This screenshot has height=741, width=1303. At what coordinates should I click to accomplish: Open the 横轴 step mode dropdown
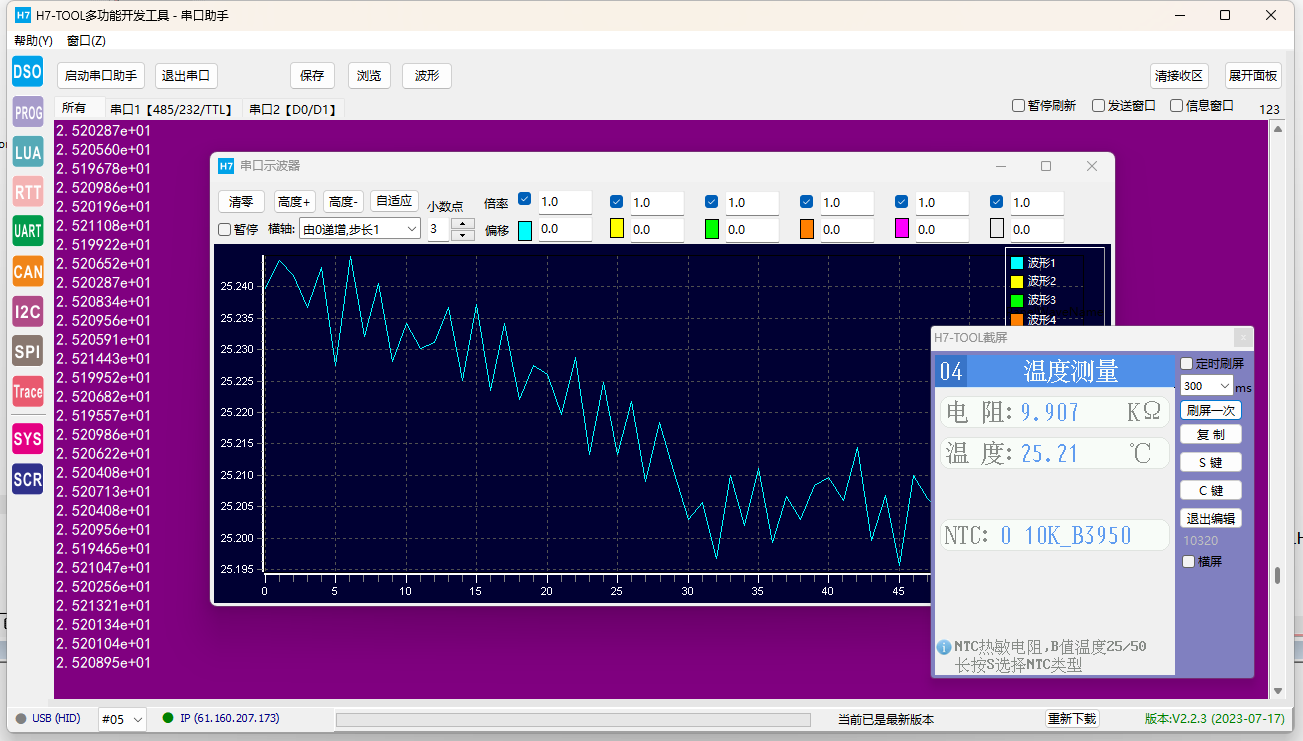point(360,229)
